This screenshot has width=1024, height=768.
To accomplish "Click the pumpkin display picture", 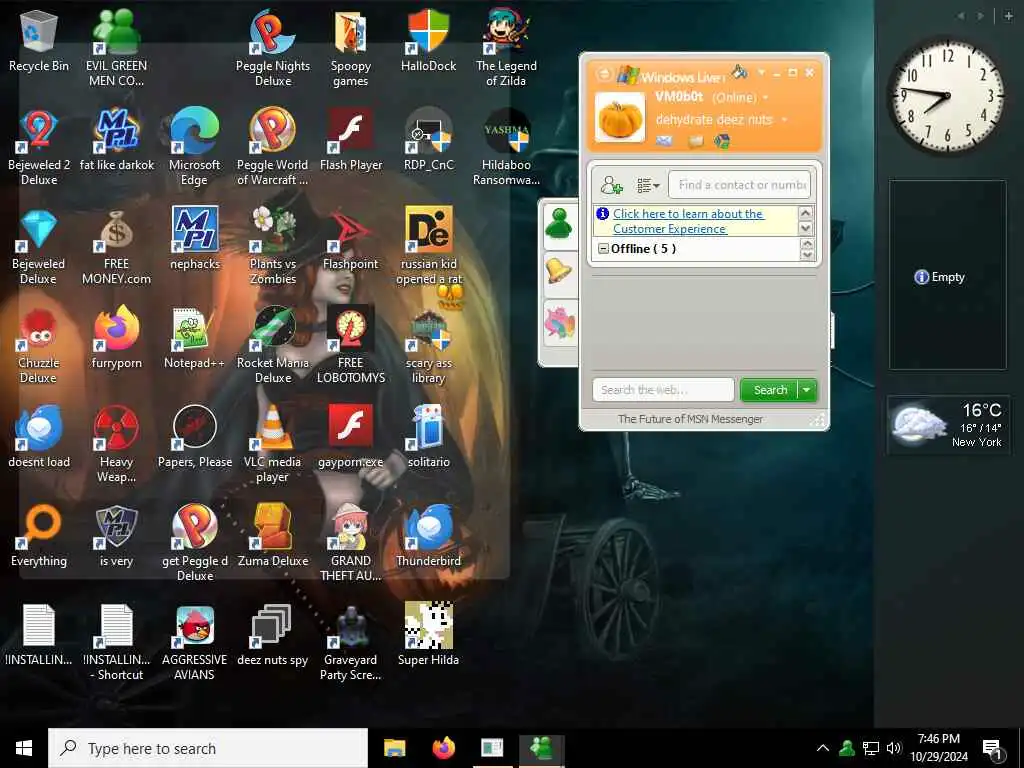I will 619,118.
